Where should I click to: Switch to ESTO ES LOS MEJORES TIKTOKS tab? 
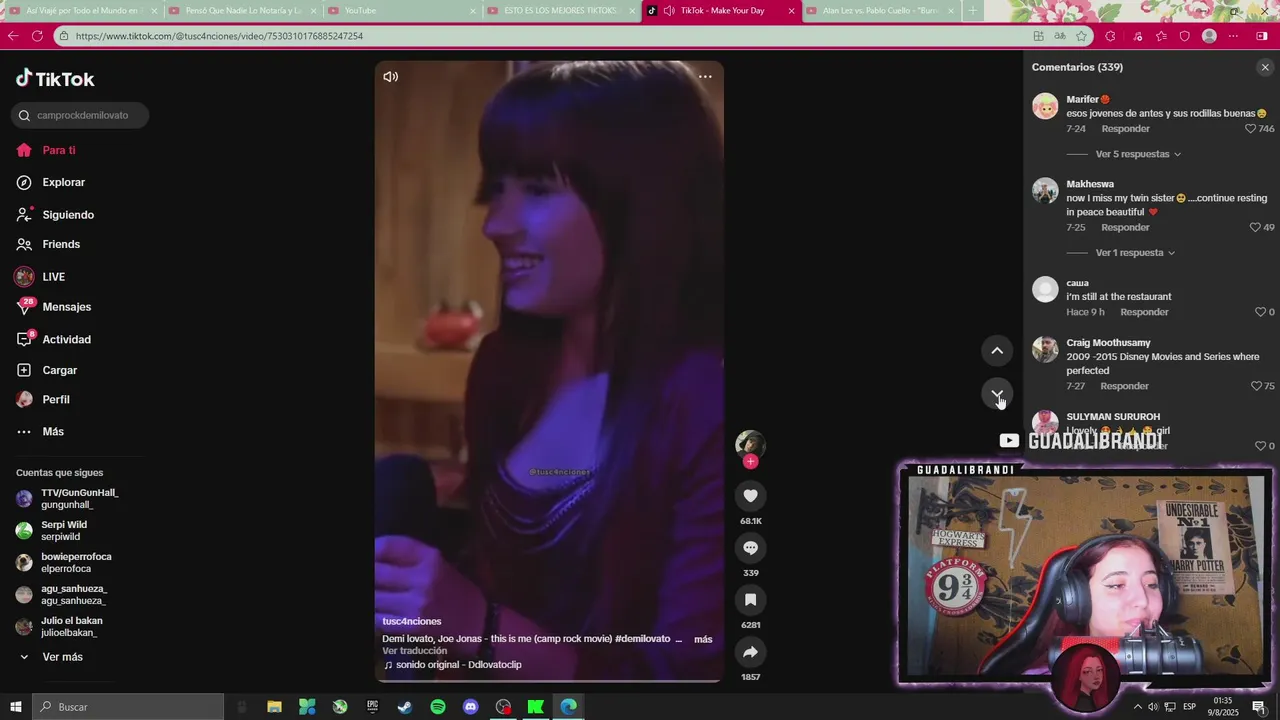coord(562,11)
